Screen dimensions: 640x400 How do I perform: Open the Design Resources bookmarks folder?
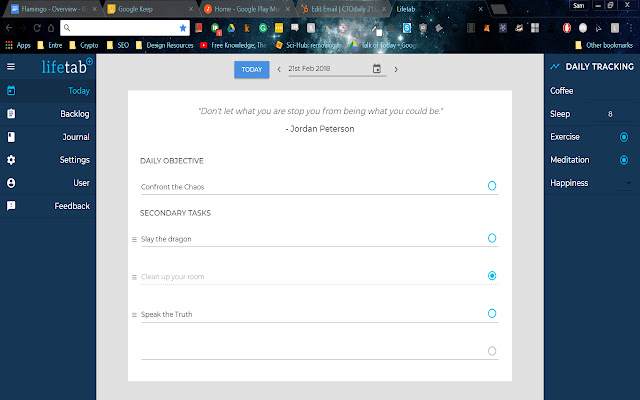coord(165,45)
